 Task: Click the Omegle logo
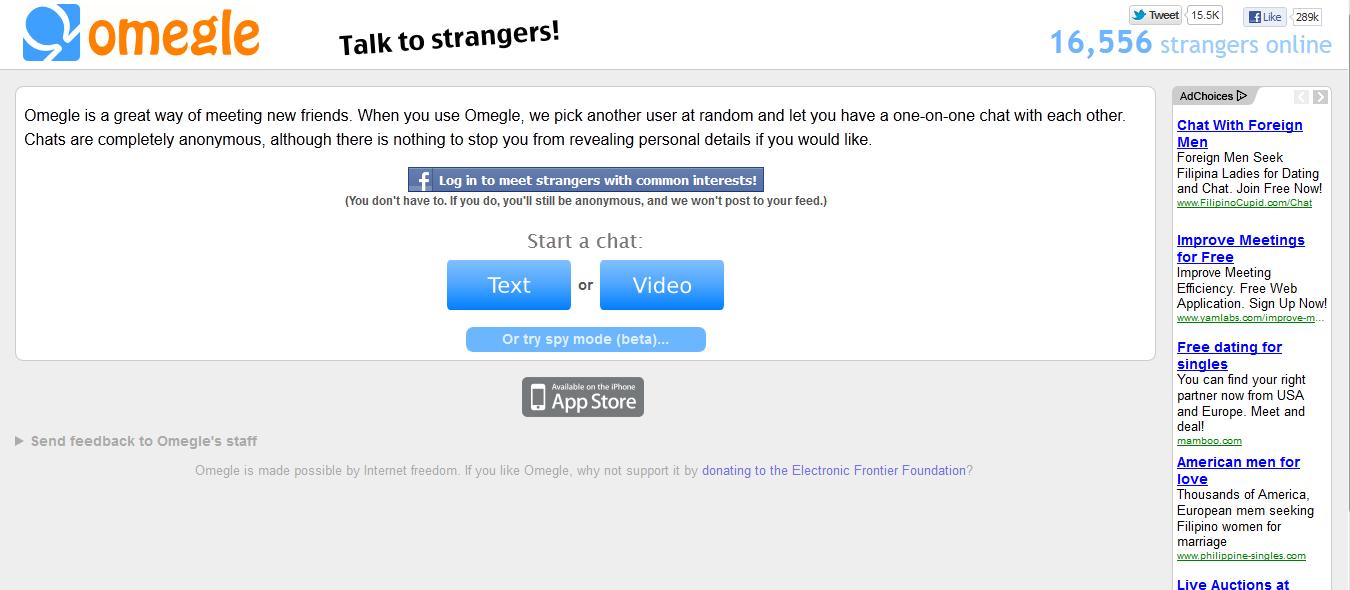141,33
